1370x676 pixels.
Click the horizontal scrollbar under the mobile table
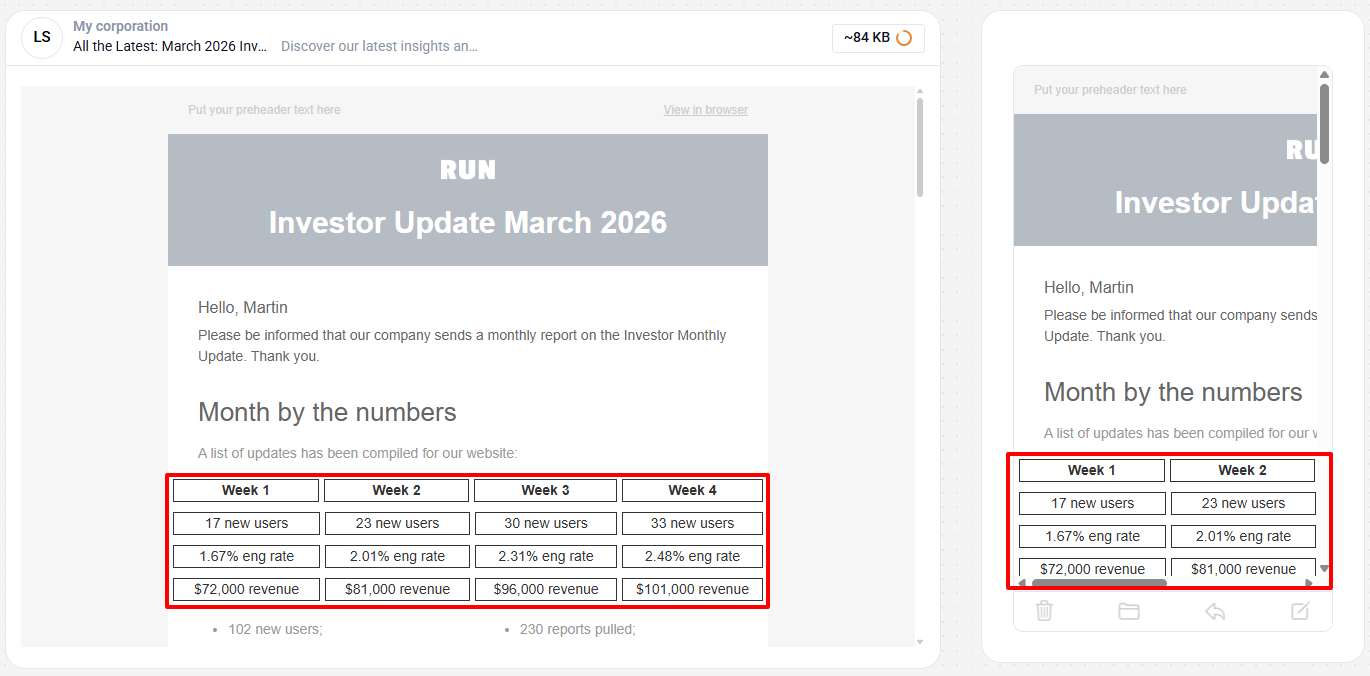point(1100,581)
